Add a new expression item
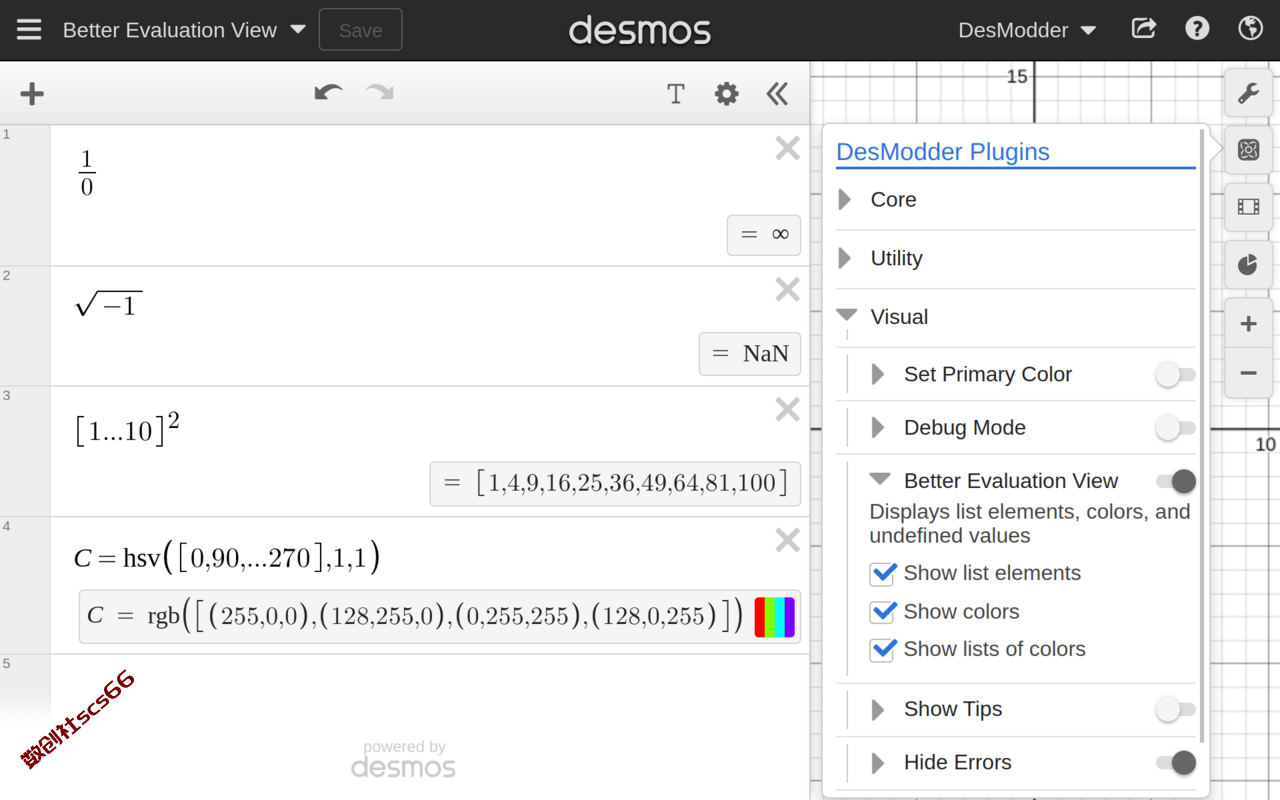Image resolution: width=1280 pixels, height=800 pixels. [x=32, y=94]
